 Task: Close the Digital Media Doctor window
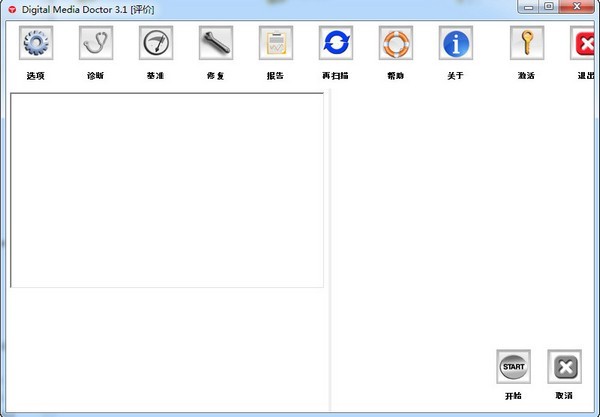pyautogui.click(x=577, y=7)
